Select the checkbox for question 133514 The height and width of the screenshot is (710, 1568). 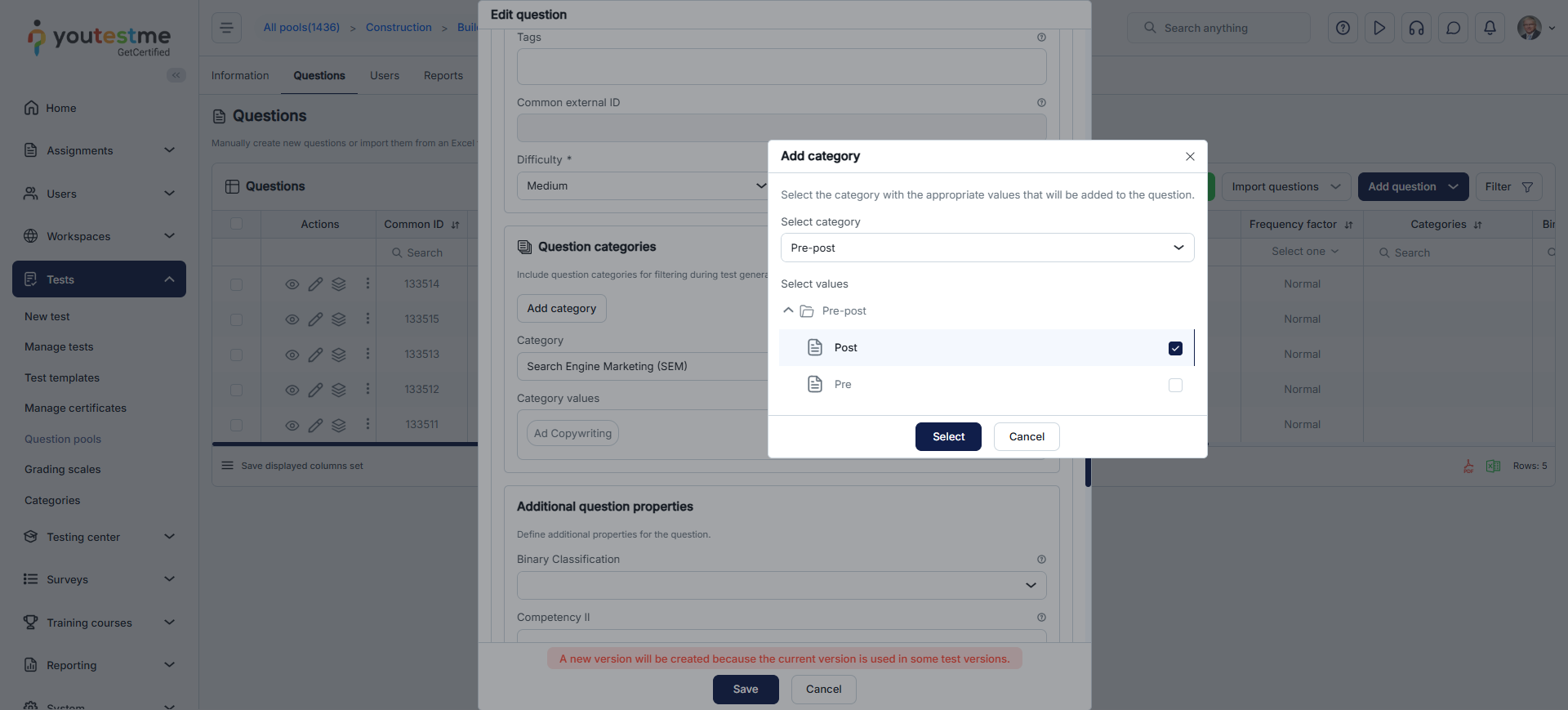[x=237, y=284]
